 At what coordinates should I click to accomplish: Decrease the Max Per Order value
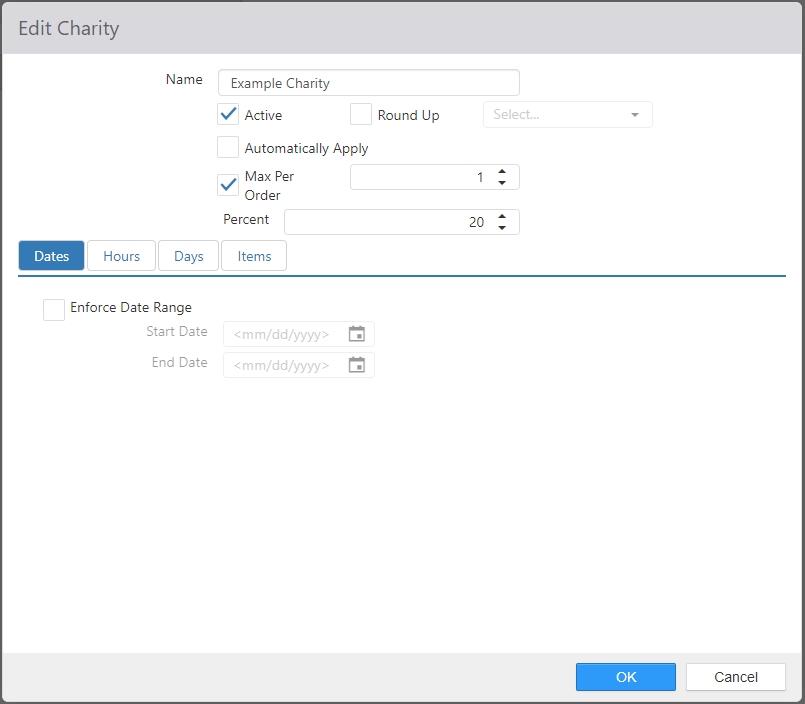pos(502,183)
